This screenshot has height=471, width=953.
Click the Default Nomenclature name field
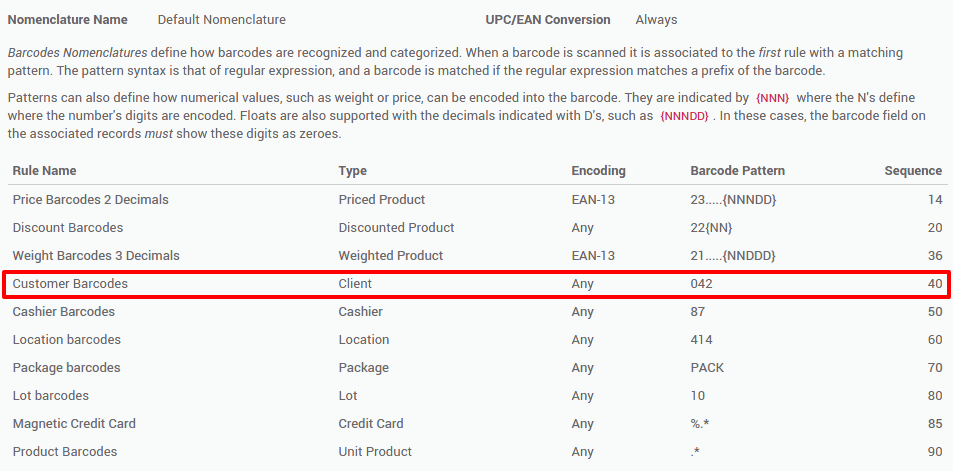tap(221, 19)
